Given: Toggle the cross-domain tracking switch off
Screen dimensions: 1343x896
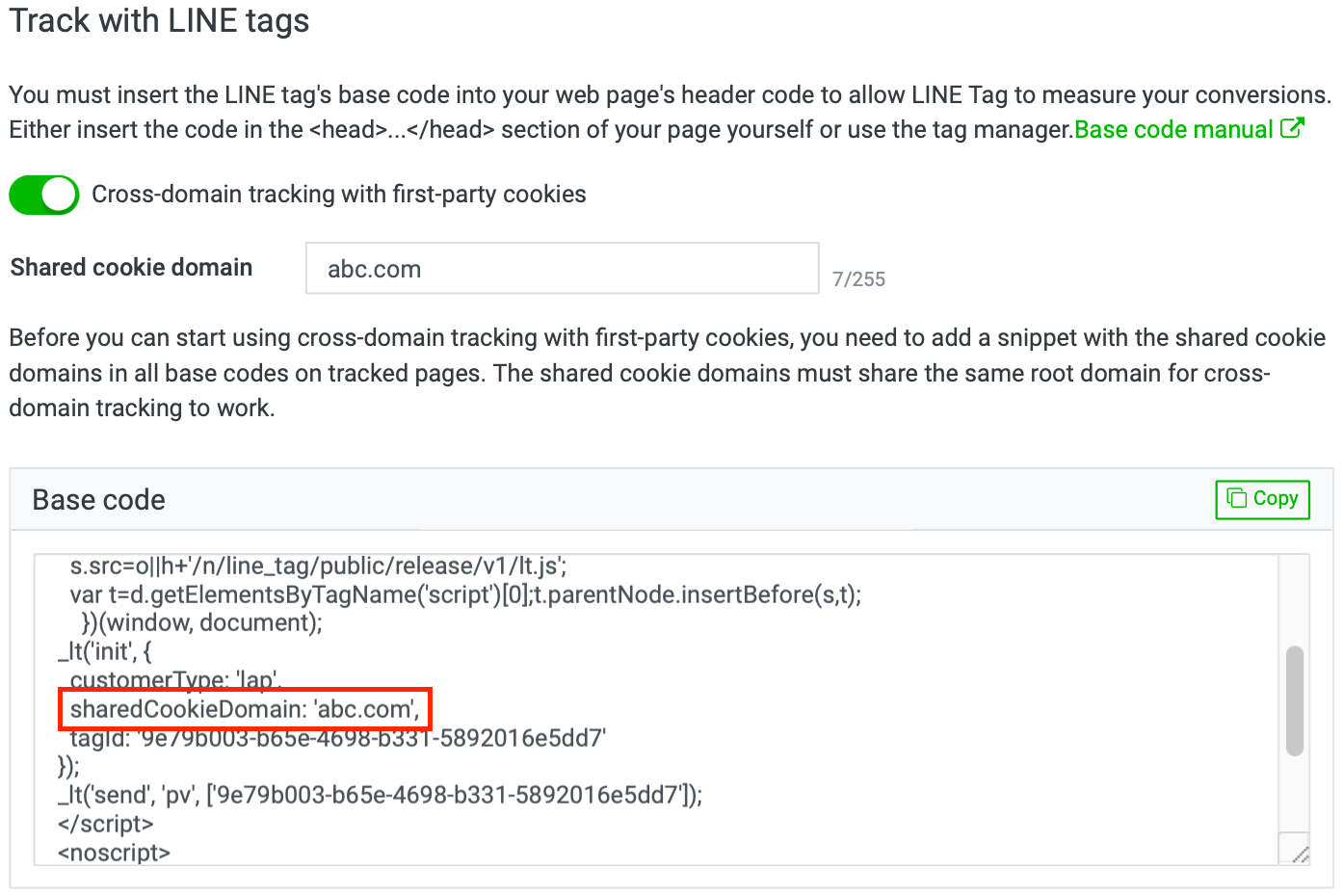Looking at the screenshot, I should [x=44, y=195].
